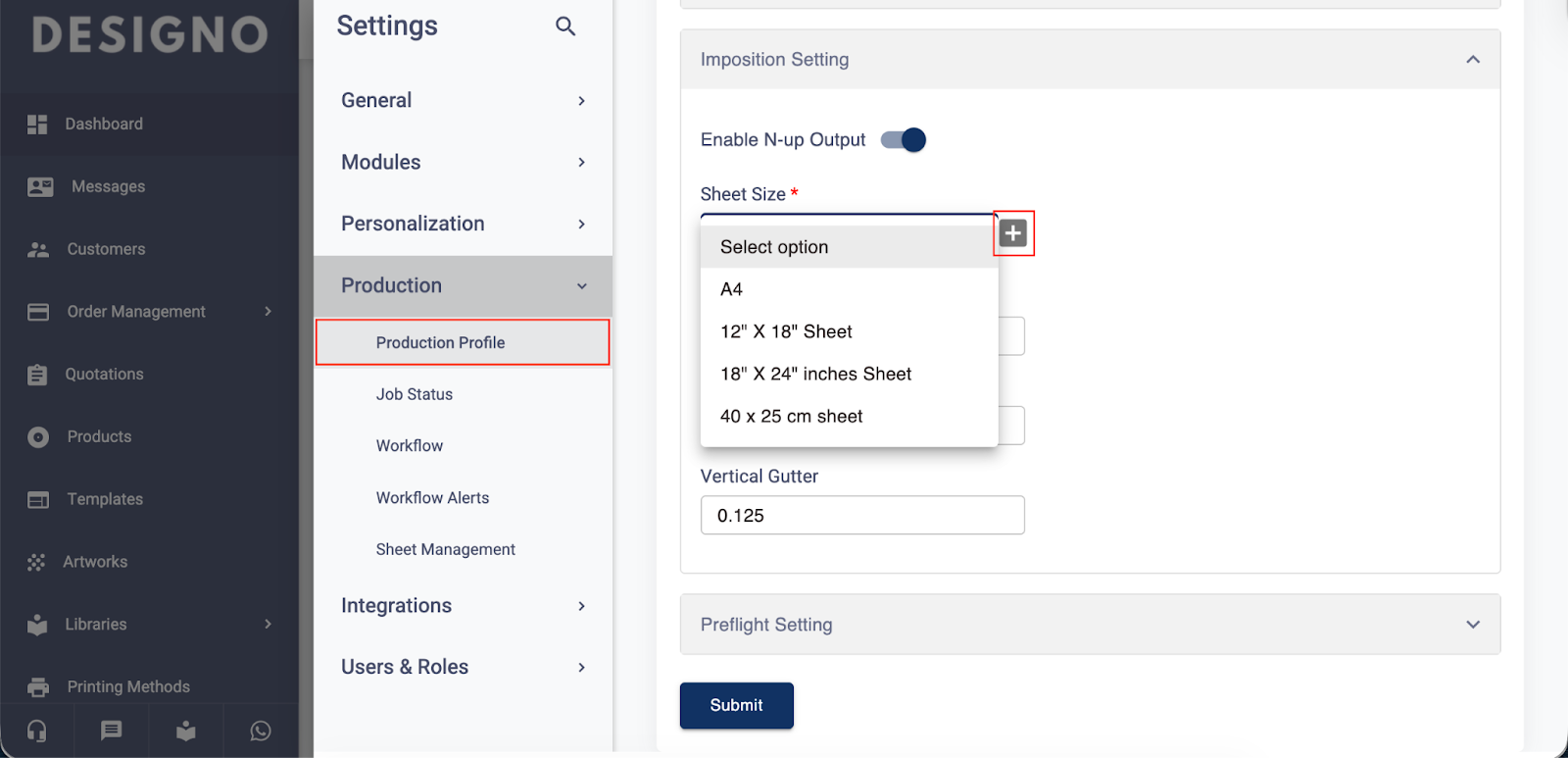Viewport: 1568px width, 758px height.
Task: Collapse the Imposition Setting panel
Action: [1472, 60]
